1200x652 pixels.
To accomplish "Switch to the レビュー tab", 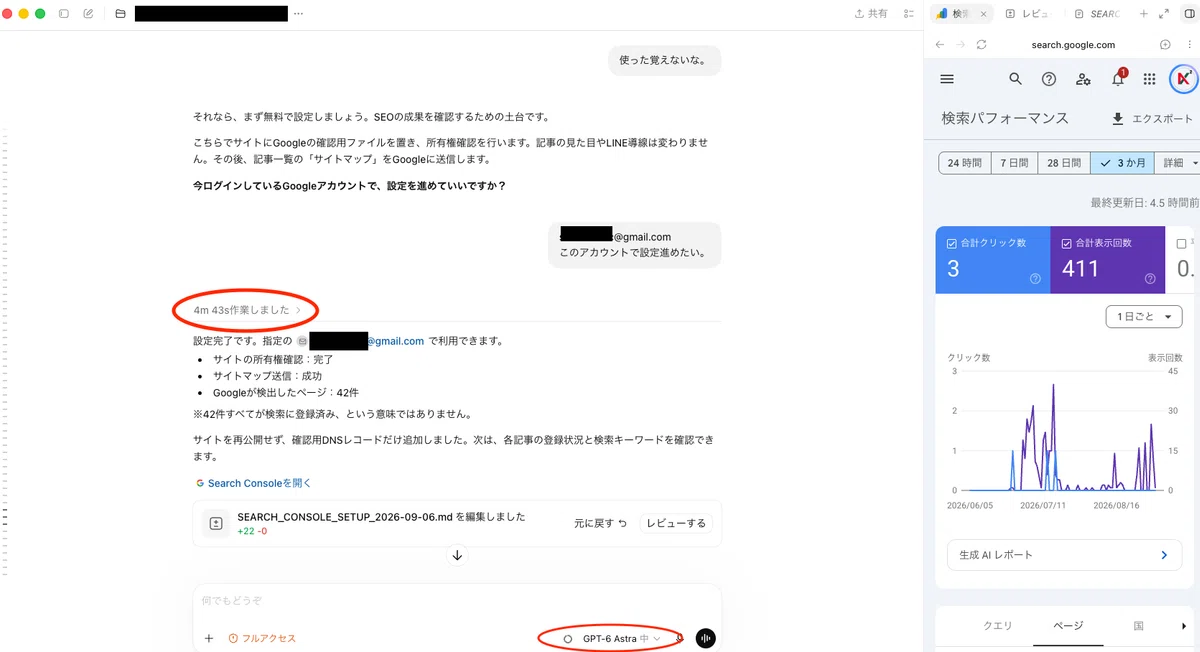I will pos(1028,14).
